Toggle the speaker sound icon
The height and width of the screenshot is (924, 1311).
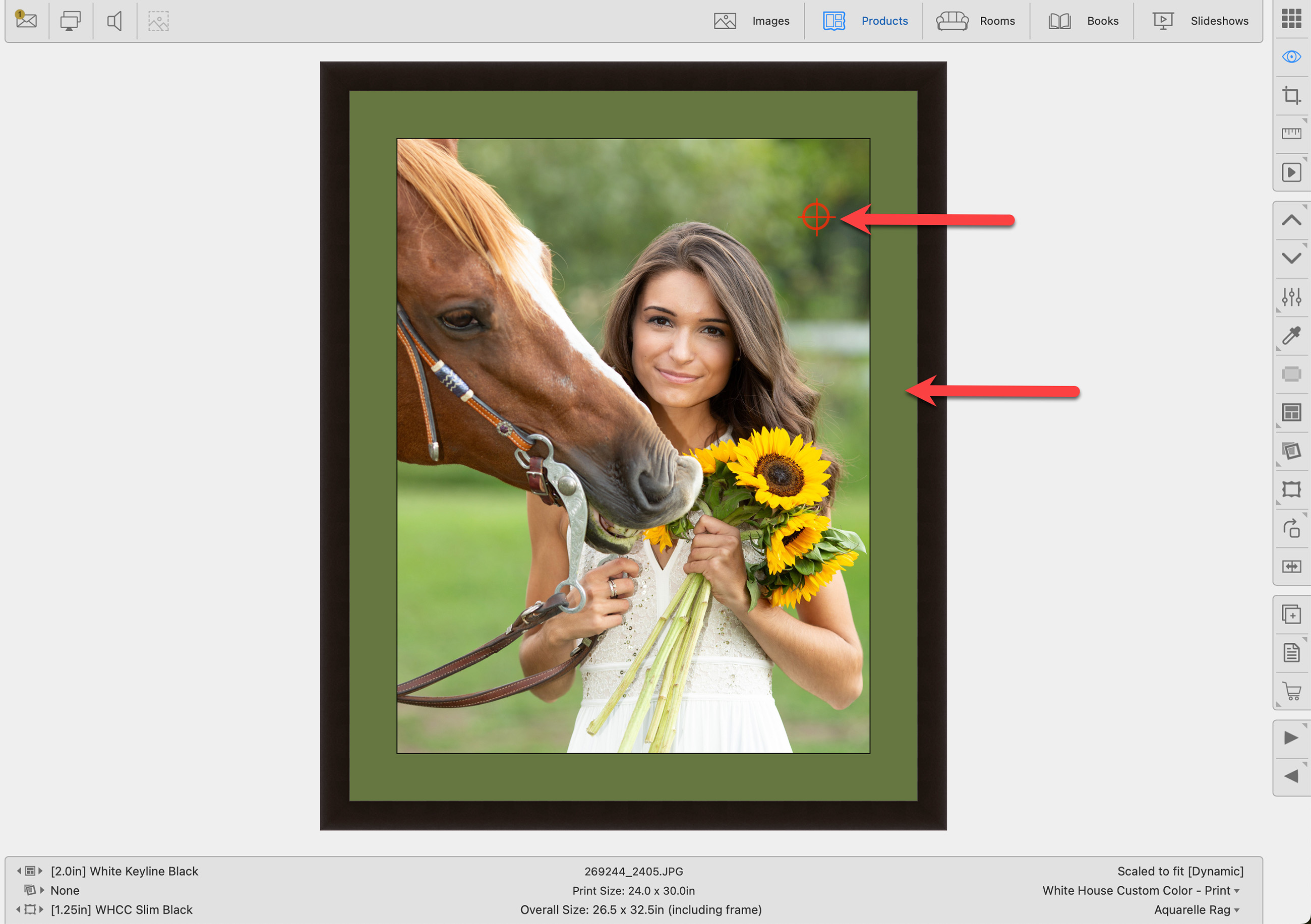pyautogui.click(x=115, y=21)
